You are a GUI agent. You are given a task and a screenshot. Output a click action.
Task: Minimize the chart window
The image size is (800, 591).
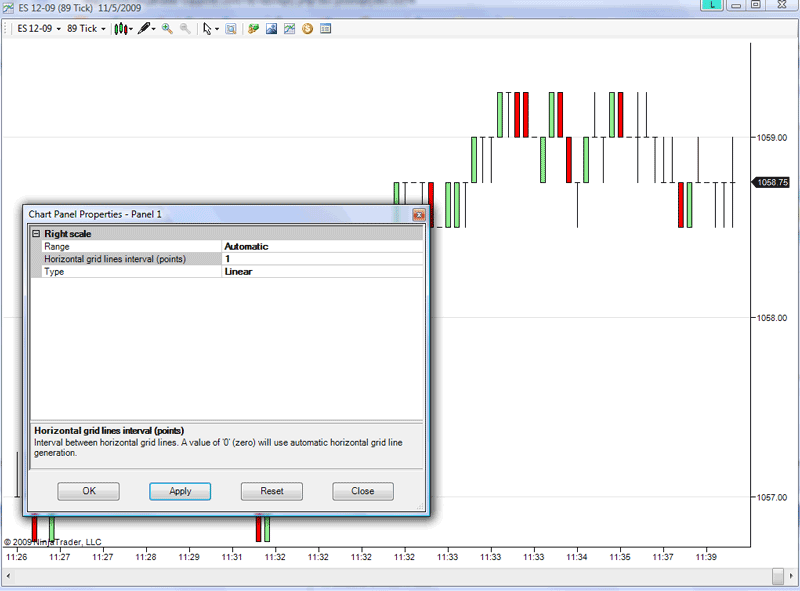click(x=736, y=5)
